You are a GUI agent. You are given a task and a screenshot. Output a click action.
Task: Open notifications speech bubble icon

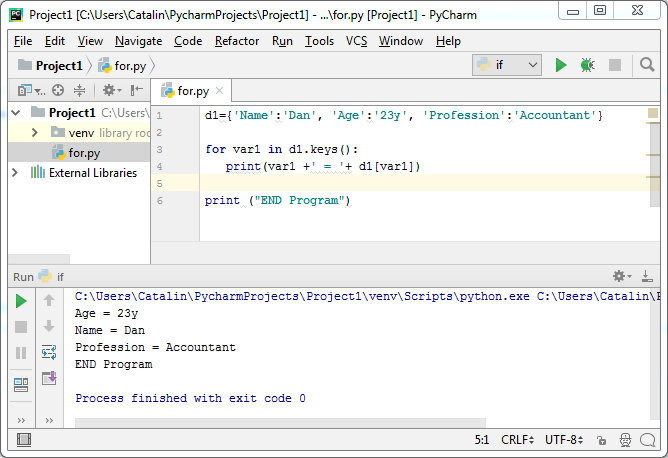tap(648, 440)
